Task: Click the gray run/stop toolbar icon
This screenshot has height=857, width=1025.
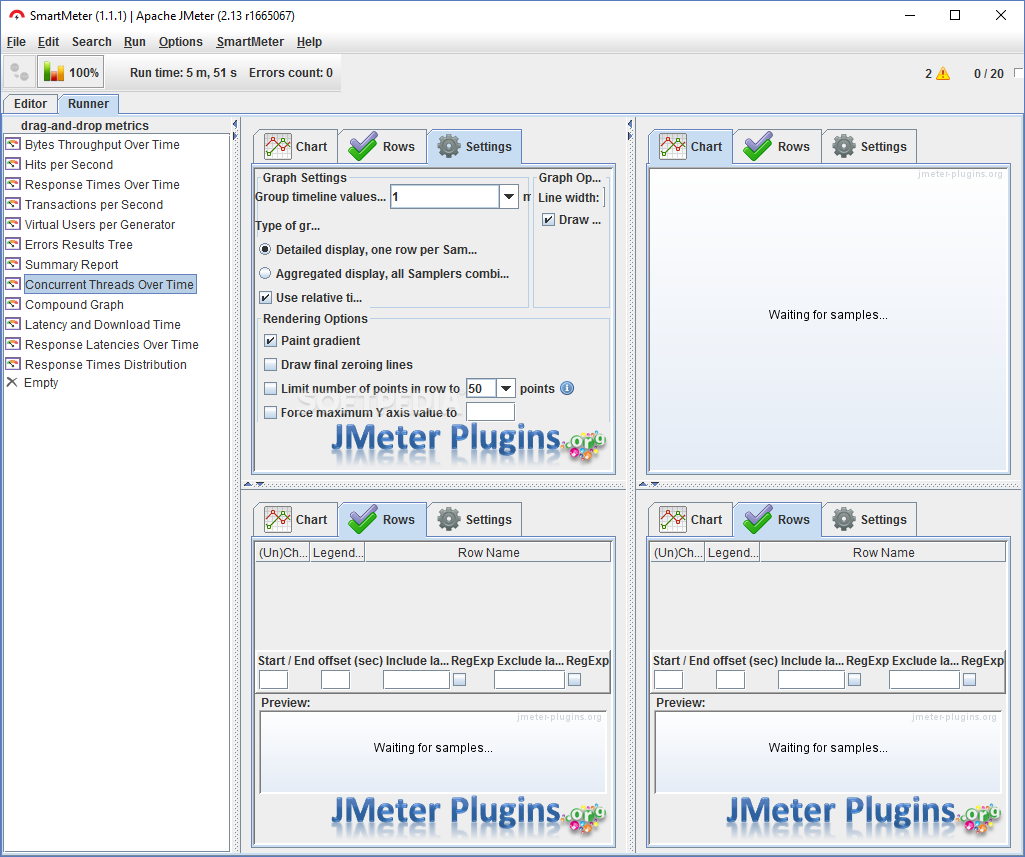Action: click(x=20, y=72)
